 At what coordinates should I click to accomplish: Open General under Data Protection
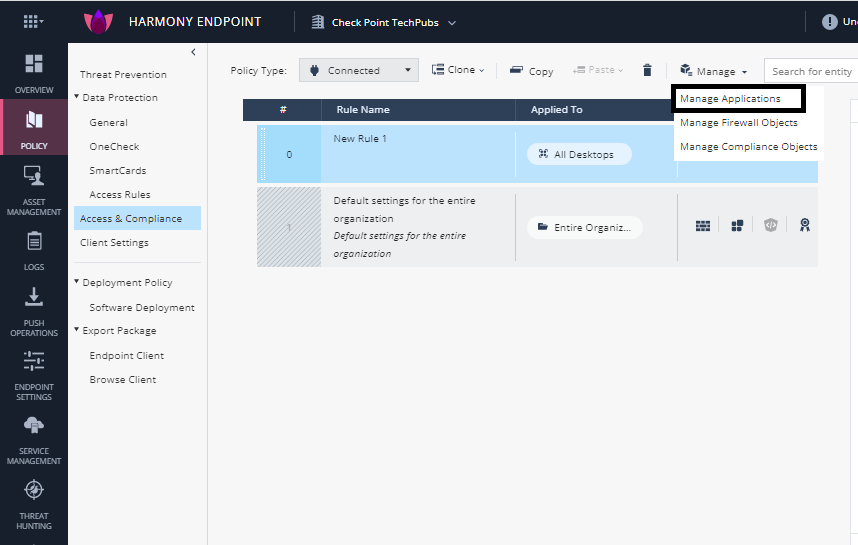point(108,123)
